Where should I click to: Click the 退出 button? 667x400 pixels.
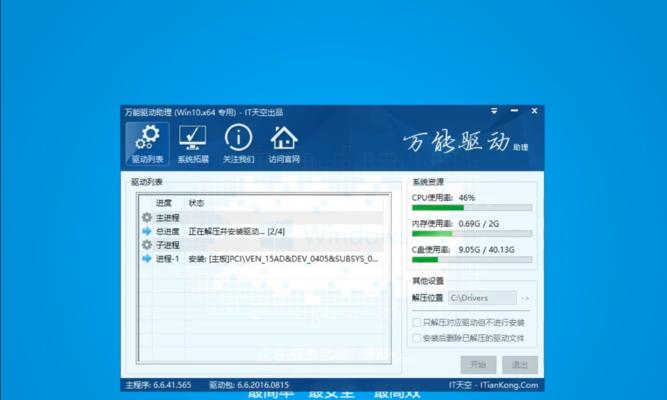pos(520,365)
